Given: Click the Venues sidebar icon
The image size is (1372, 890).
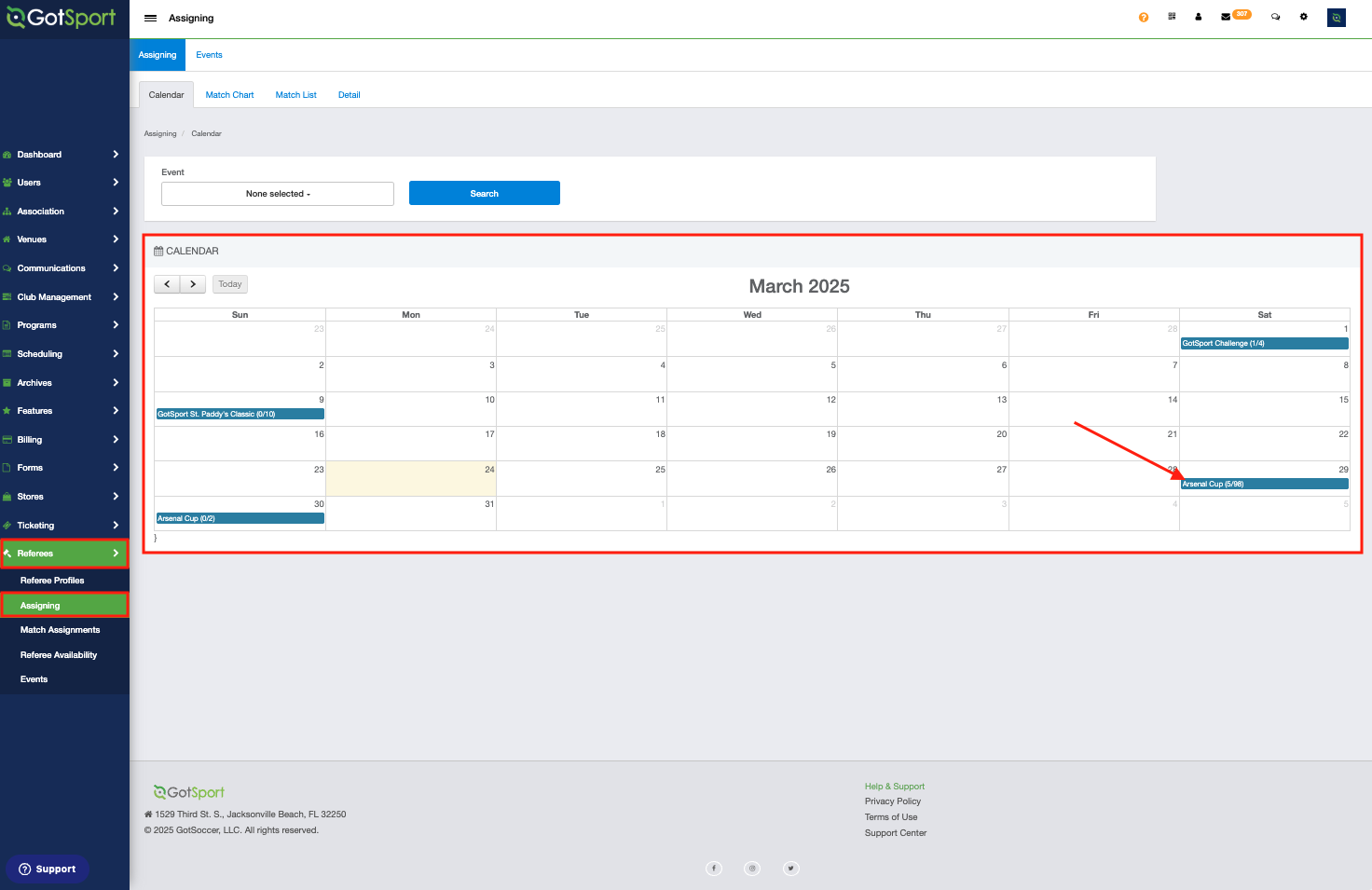Looking at the screenshot, I should tap(7, 240).
